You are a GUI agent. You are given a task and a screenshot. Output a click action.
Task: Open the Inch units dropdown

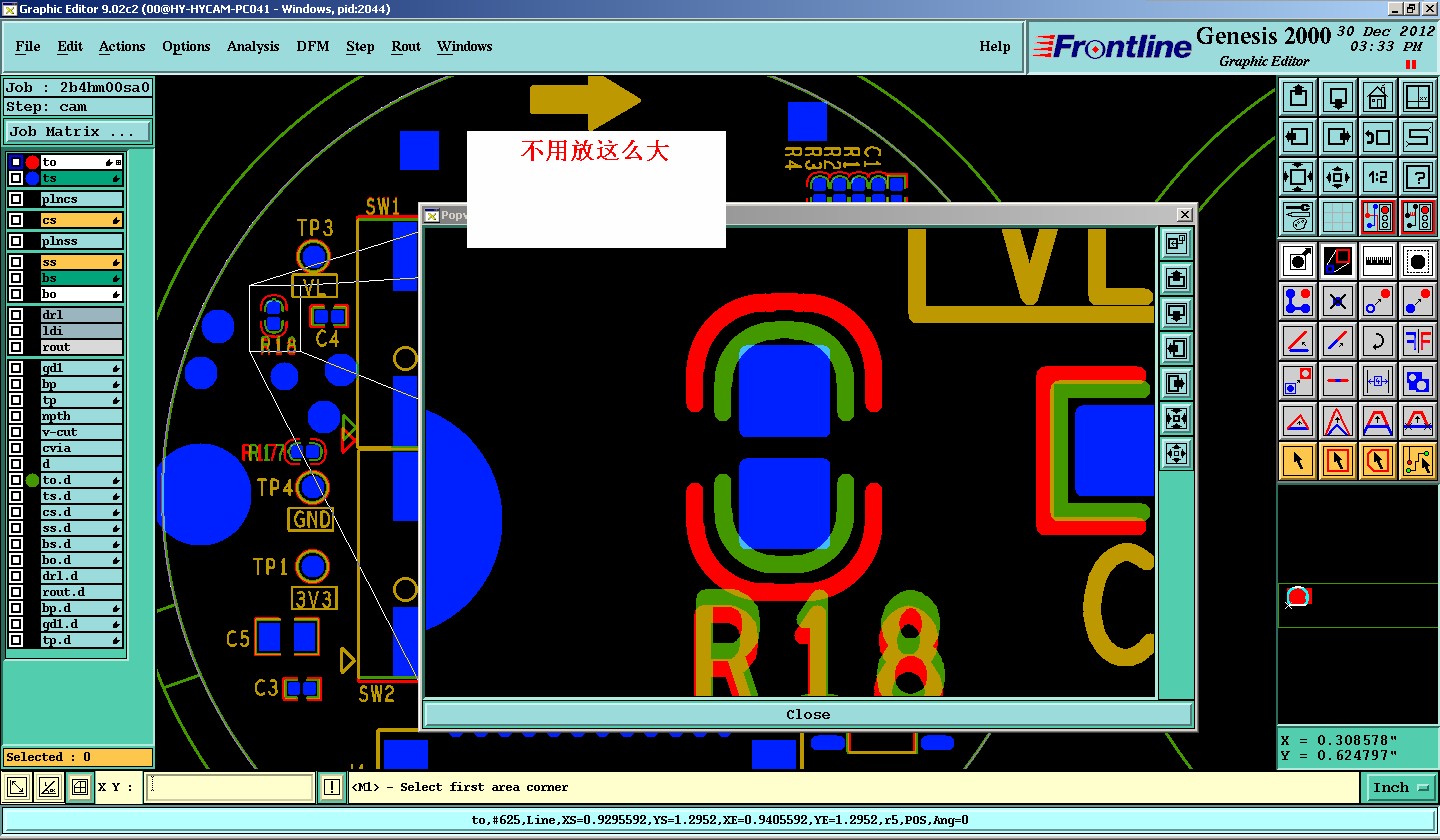[x=1400, y=788]
